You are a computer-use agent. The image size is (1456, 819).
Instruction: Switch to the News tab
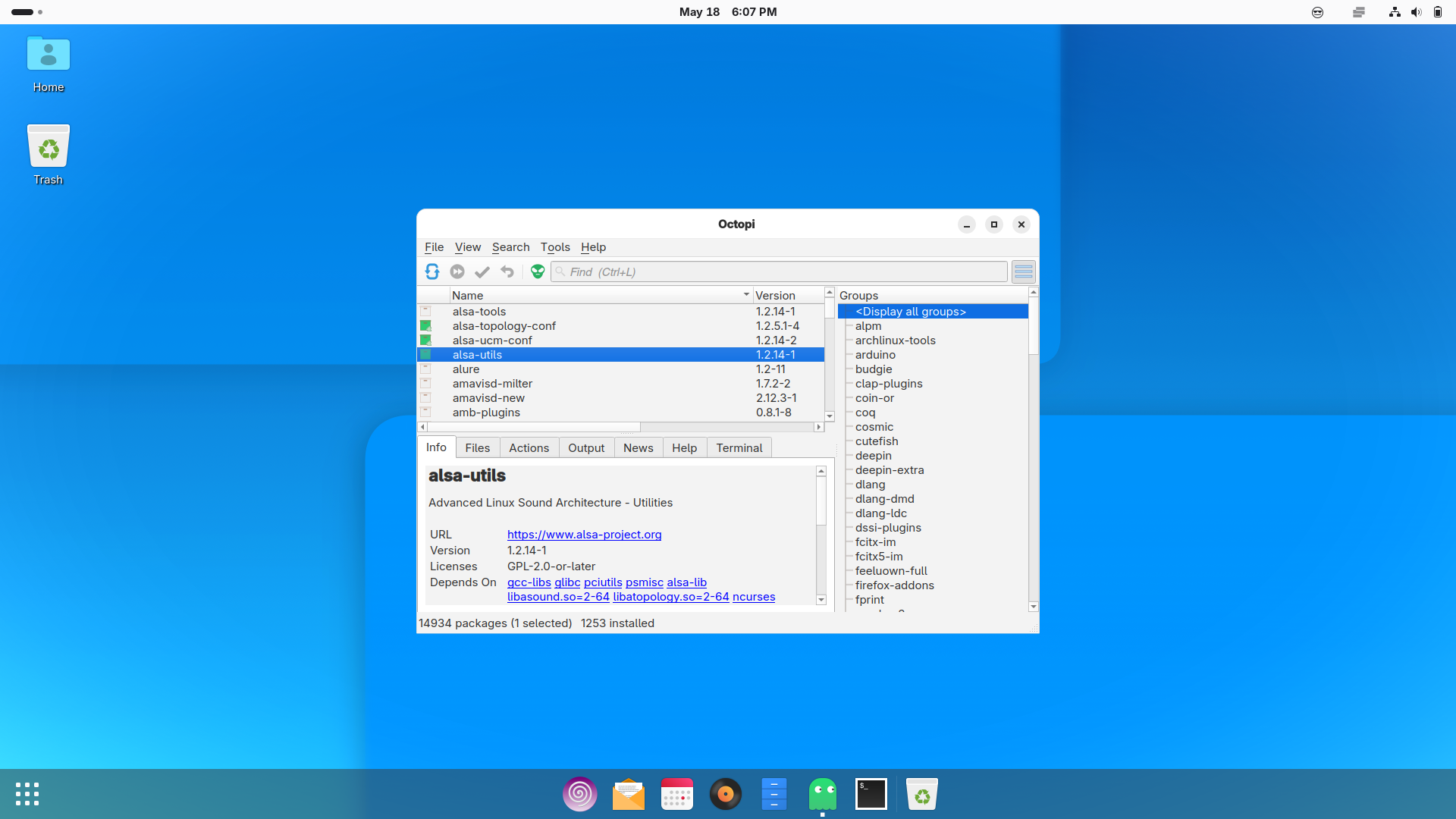[x=639, y=448]
